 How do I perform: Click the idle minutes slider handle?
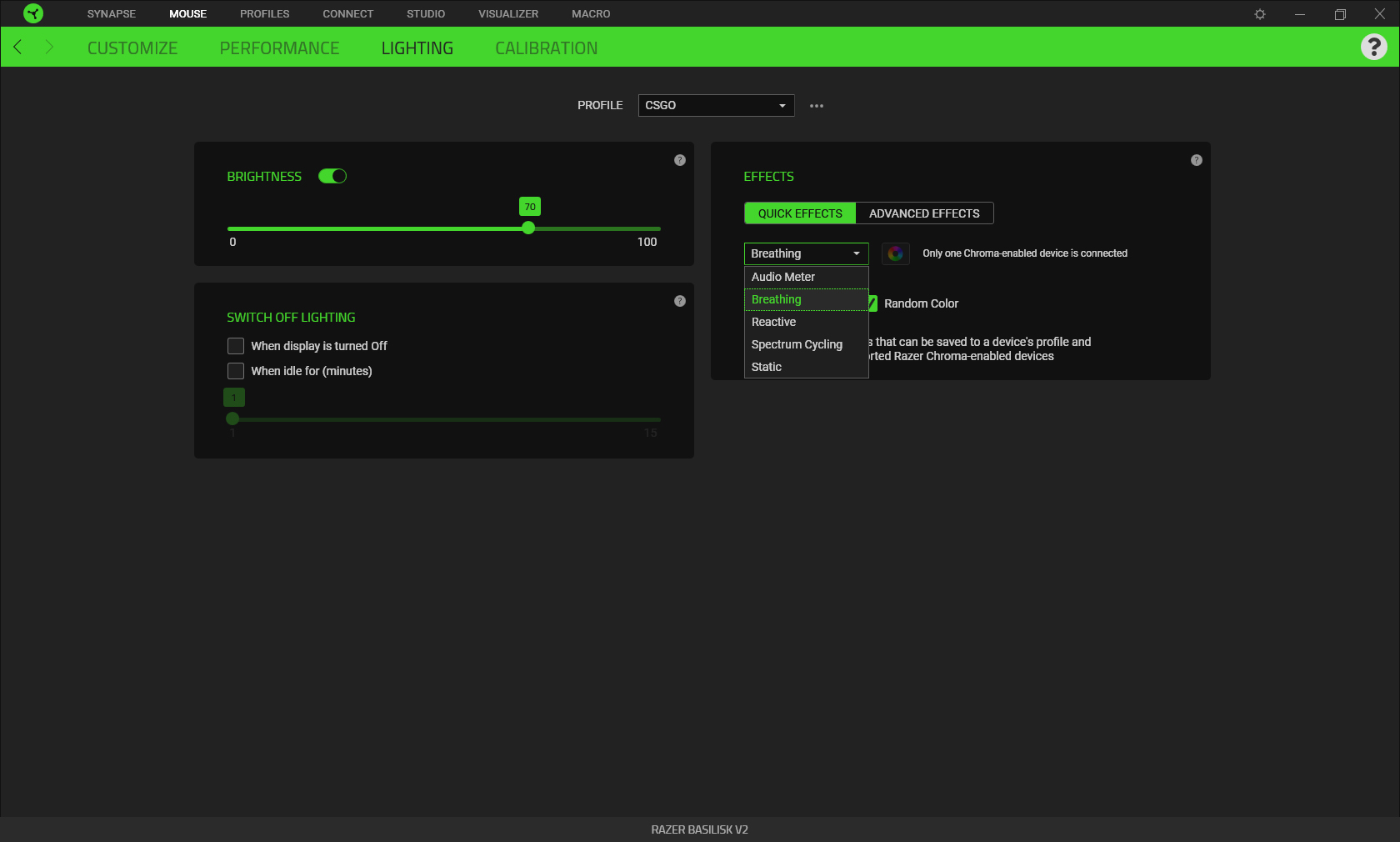(232, 418)
